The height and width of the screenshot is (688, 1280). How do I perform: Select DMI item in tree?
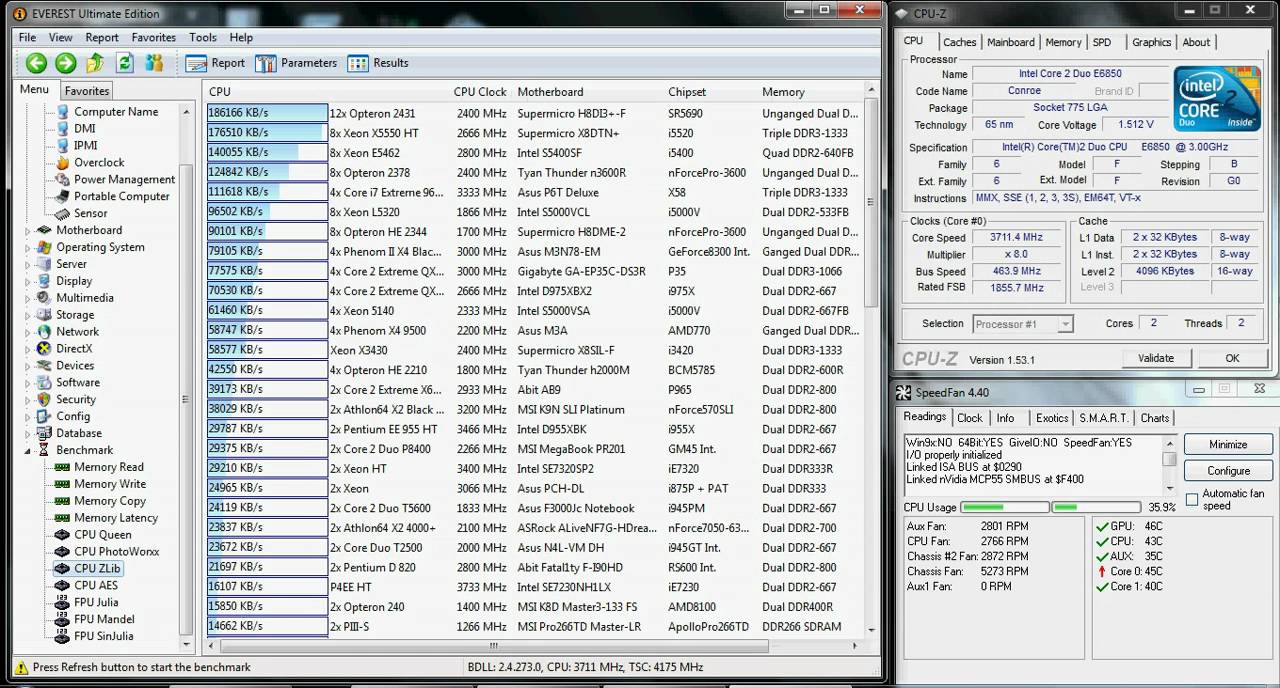pyautogui.click(x=85, y=129)
